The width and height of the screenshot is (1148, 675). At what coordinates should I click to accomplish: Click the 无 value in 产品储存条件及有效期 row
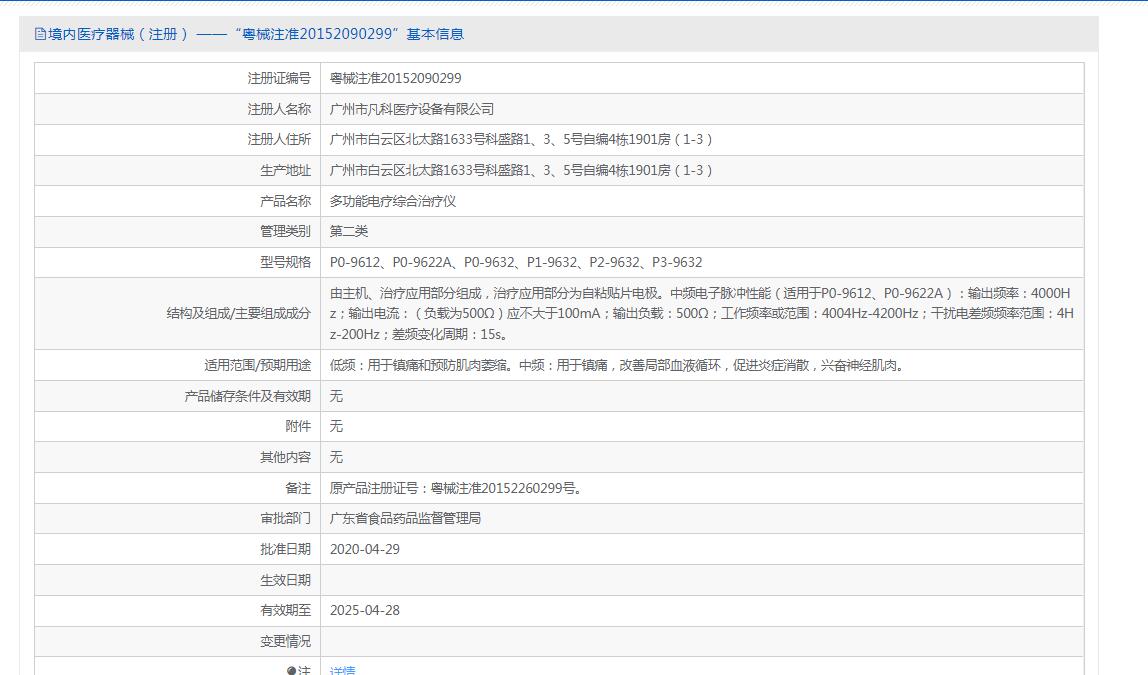click(336, 396)
